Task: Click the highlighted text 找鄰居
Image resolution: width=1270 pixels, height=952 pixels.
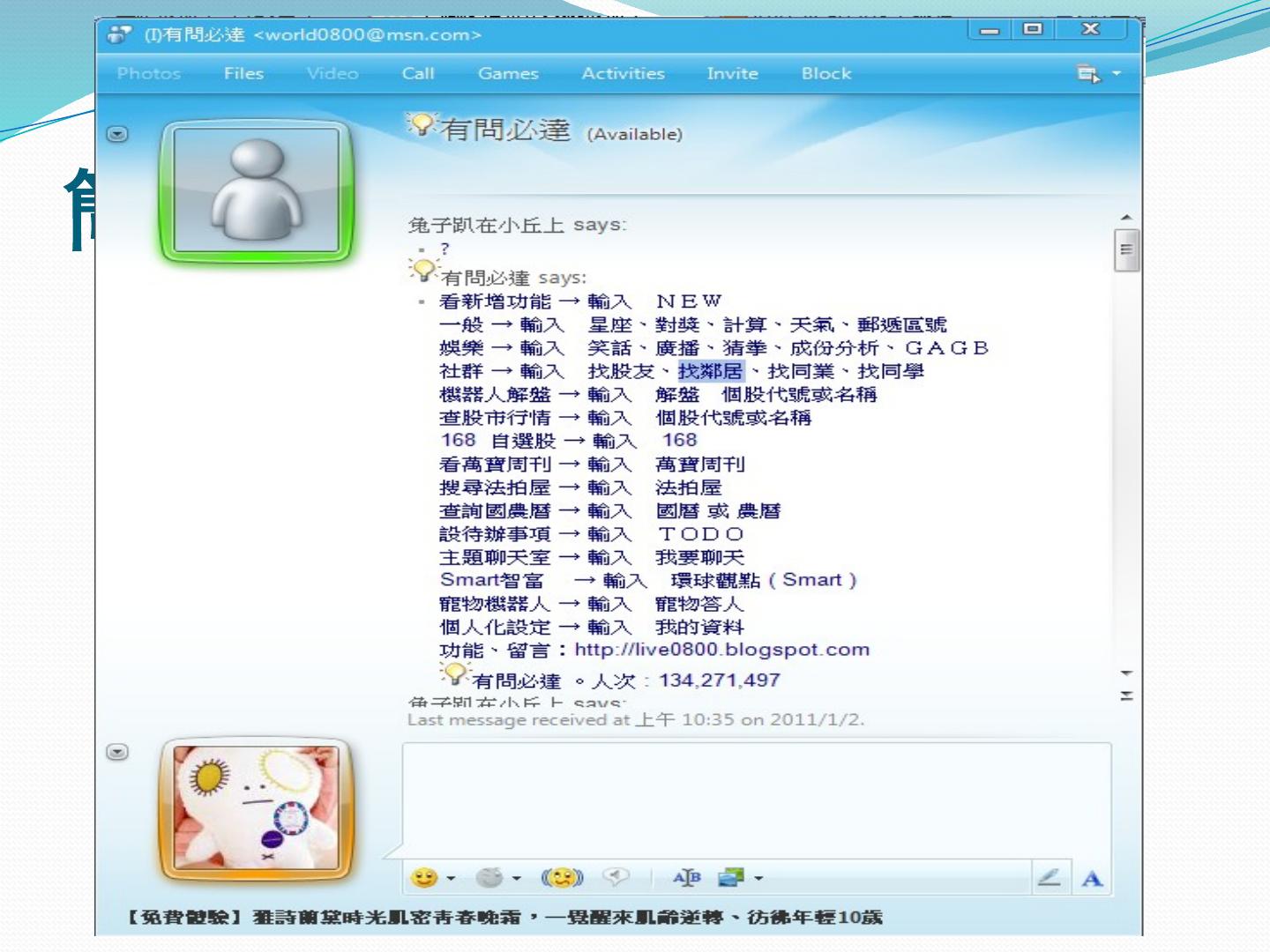Action: 711,371
